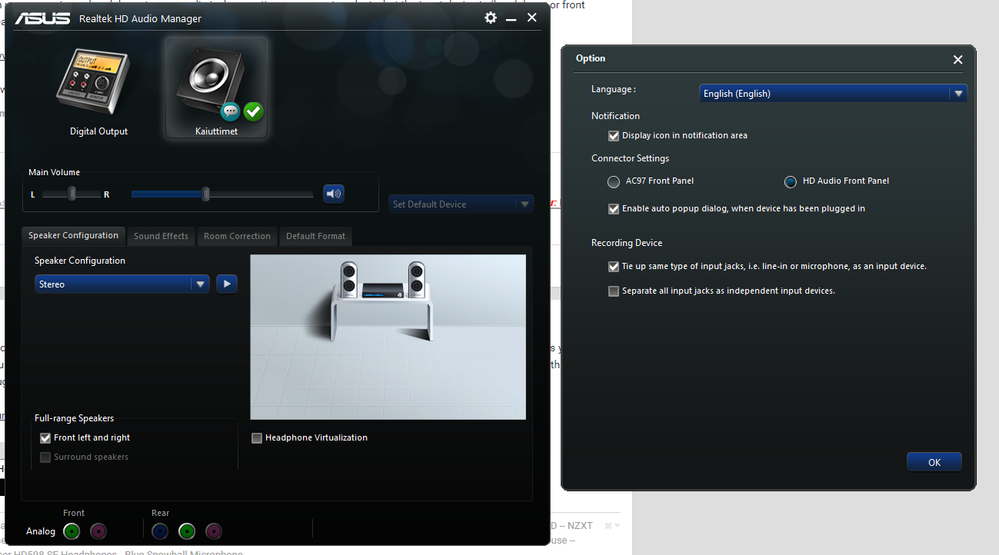Click the blue Rear analog jack
The width and height of the screenshot is (999, 555).
pyautogui.click(x=160, y=531)
